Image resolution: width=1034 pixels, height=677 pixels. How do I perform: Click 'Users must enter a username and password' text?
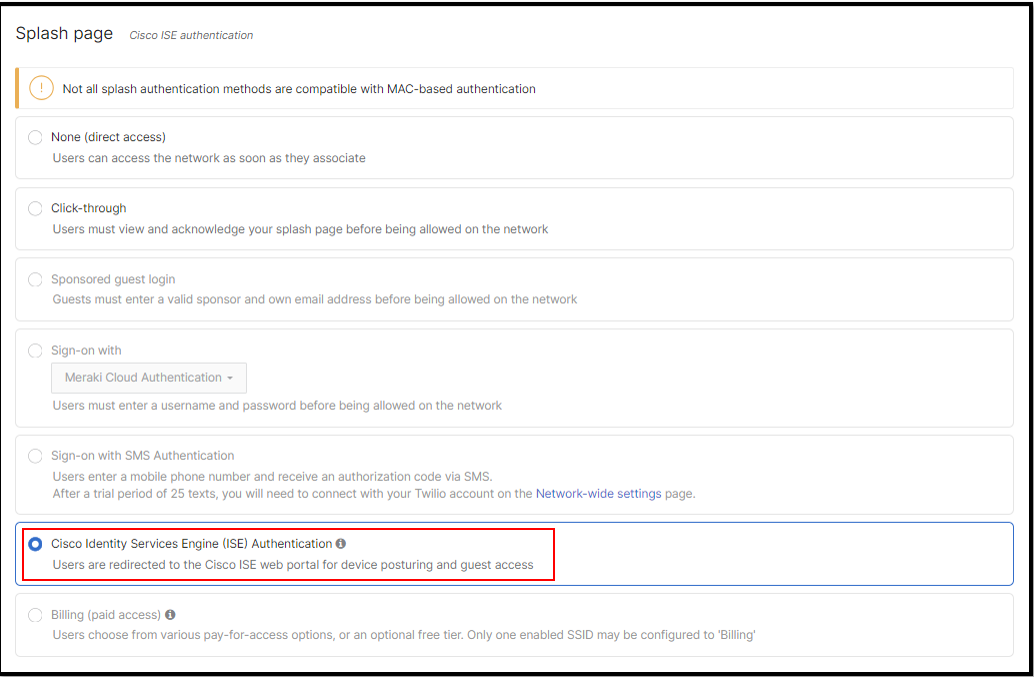pyautogui.click(x=277, y=405)
